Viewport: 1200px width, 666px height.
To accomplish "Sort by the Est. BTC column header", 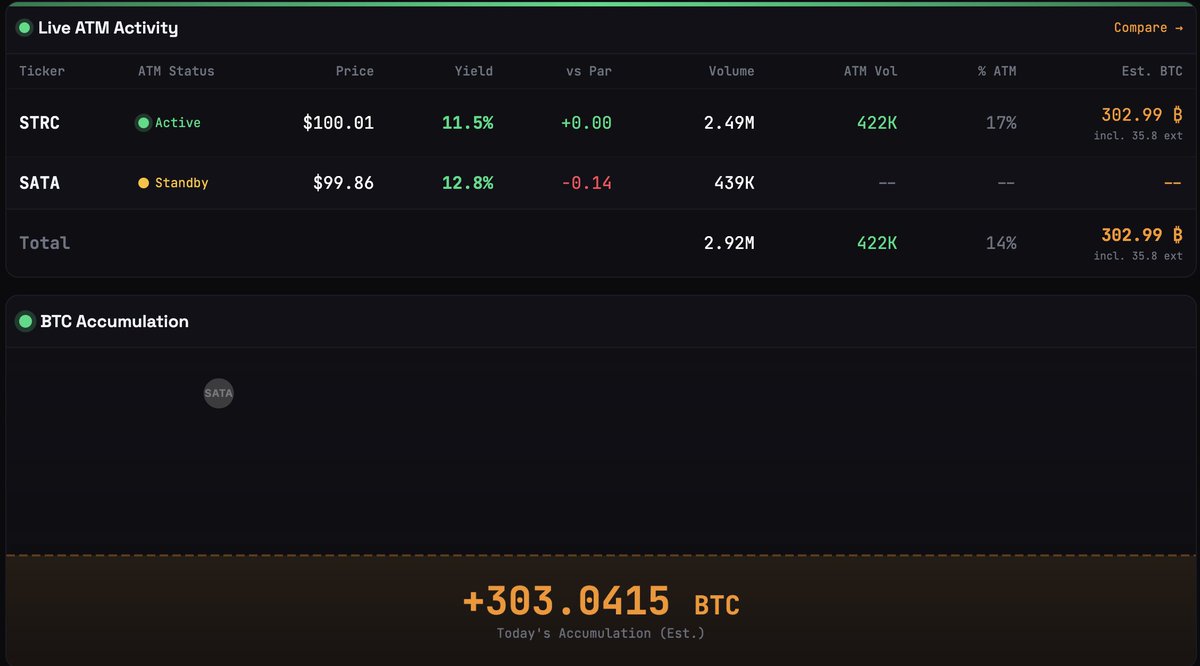I will pos(1152,71).
